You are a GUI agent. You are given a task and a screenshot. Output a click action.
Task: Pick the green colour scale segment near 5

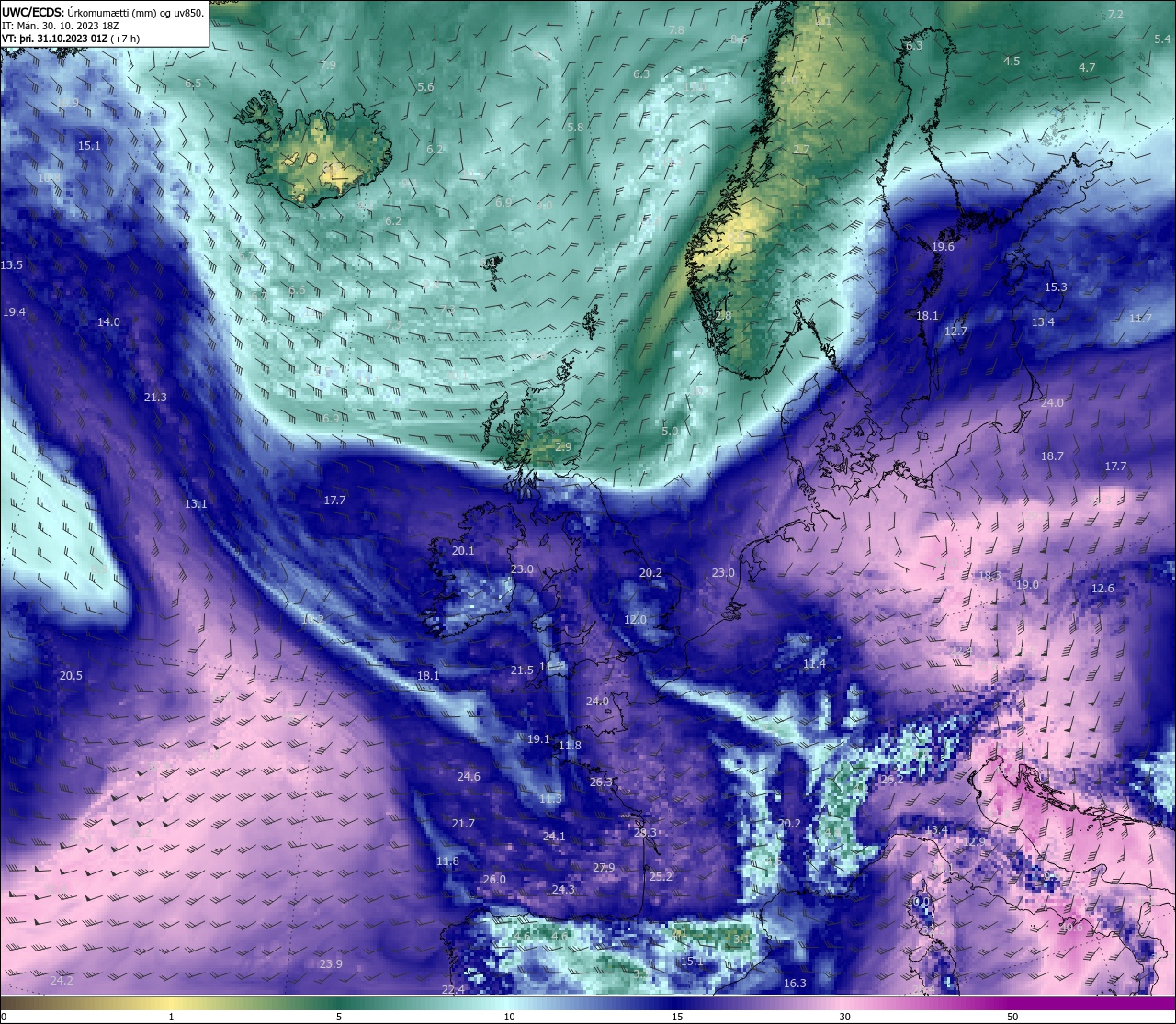point(339,1003)
